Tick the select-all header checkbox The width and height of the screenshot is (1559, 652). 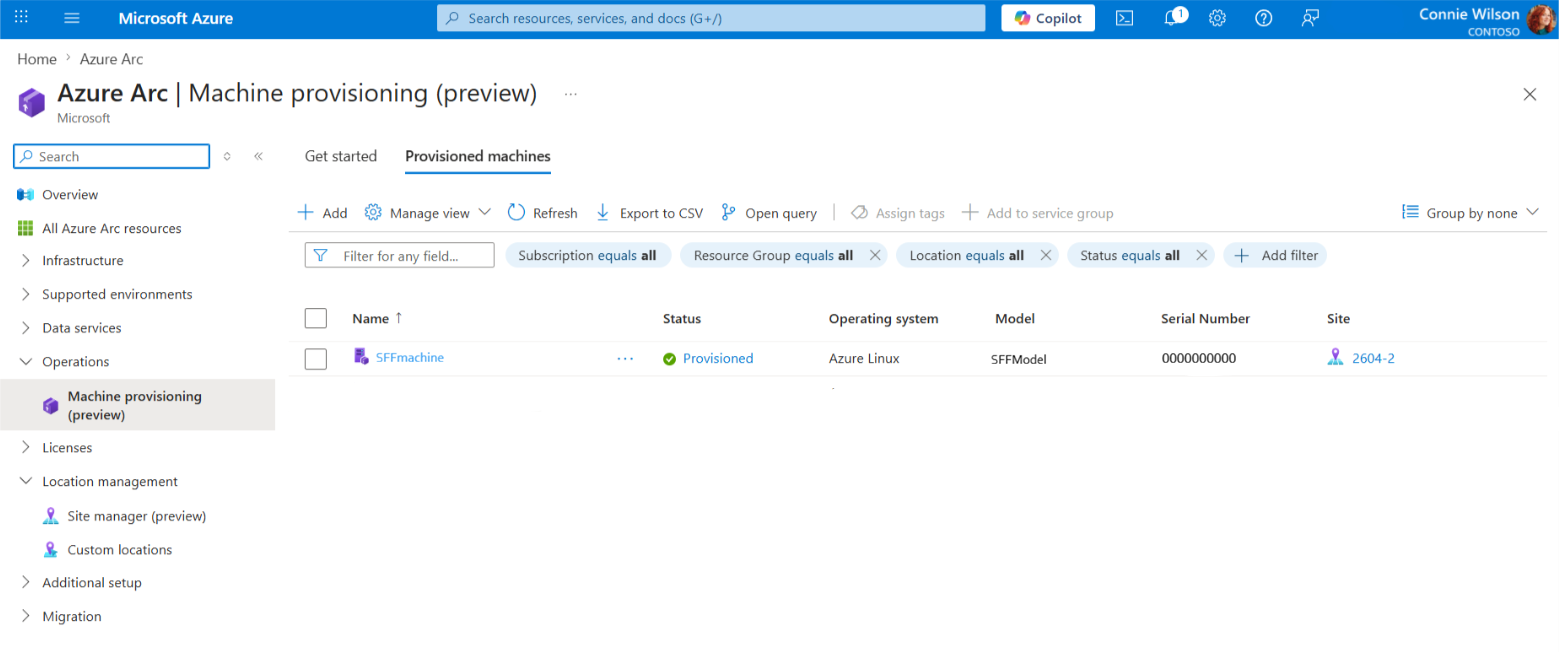[316, 318]
